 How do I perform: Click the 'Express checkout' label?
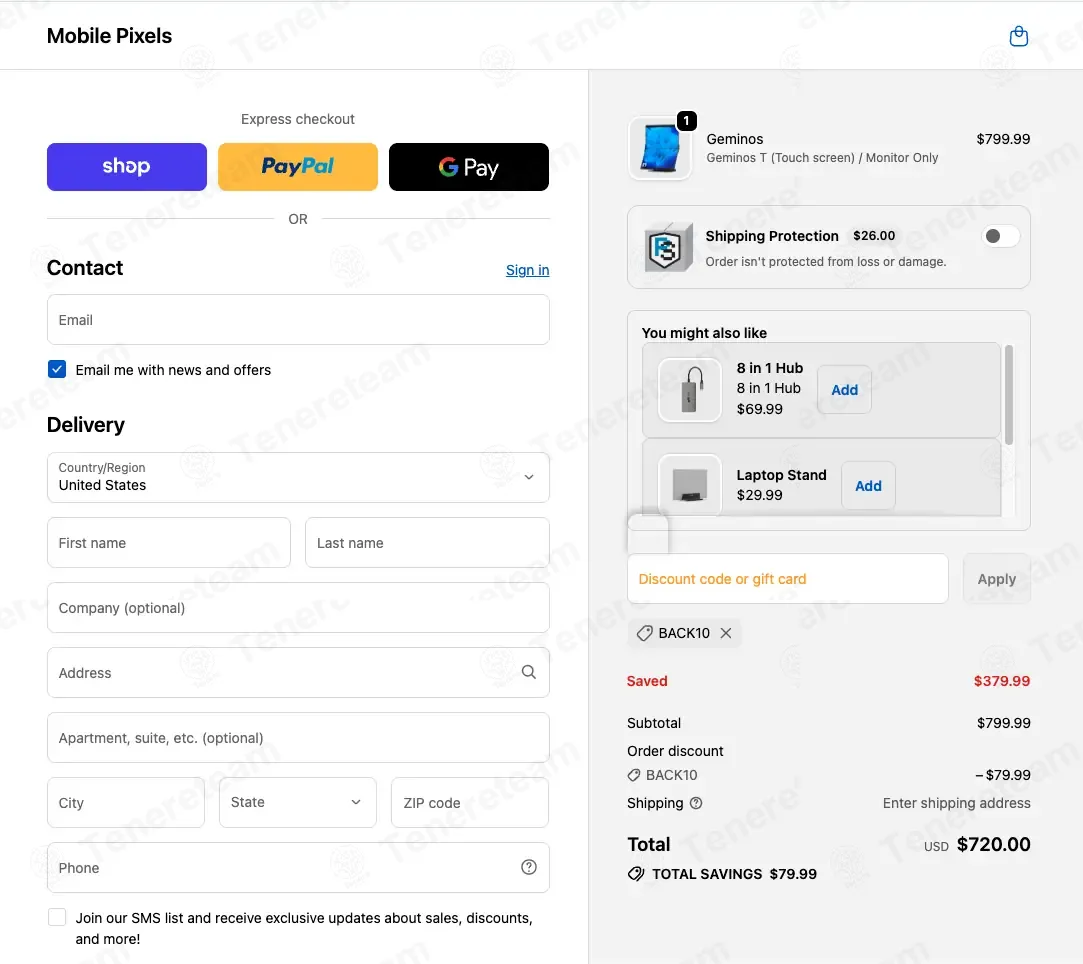tap(298, 119)
